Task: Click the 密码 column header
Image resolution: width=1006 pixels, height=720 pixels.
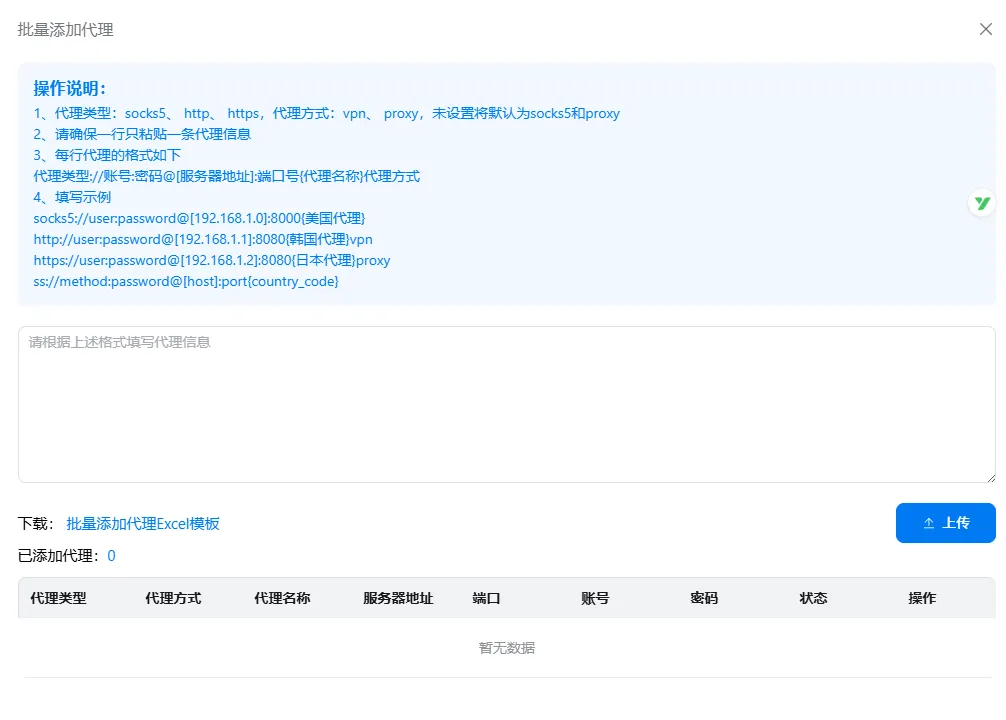Action: [x=704, y=597]
